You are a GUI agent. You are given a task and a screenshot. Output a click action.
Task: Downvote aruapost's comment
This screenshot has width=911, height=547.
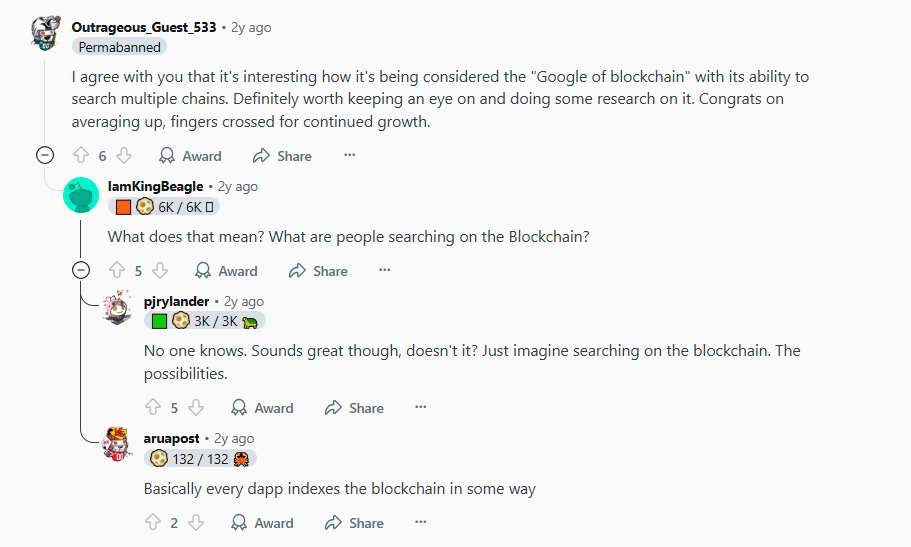tap(196, 522)
